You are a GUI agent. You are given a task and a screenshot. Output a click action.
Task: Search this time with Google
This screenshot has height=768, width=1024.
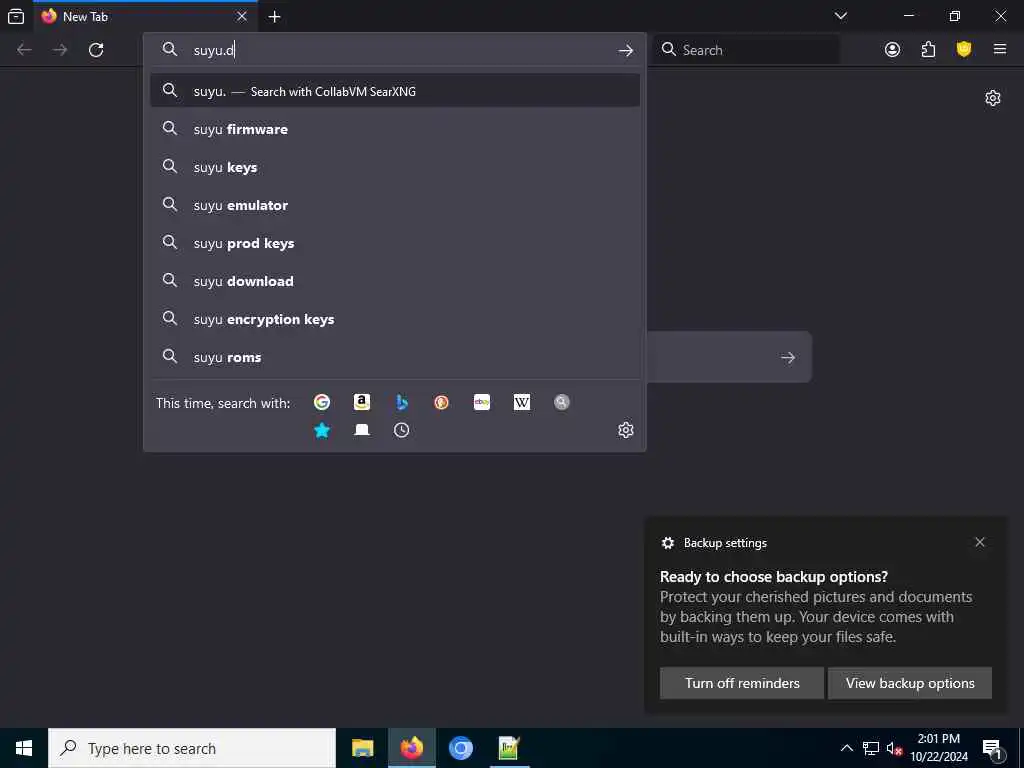pyautogui.click(x=321, y=402)
